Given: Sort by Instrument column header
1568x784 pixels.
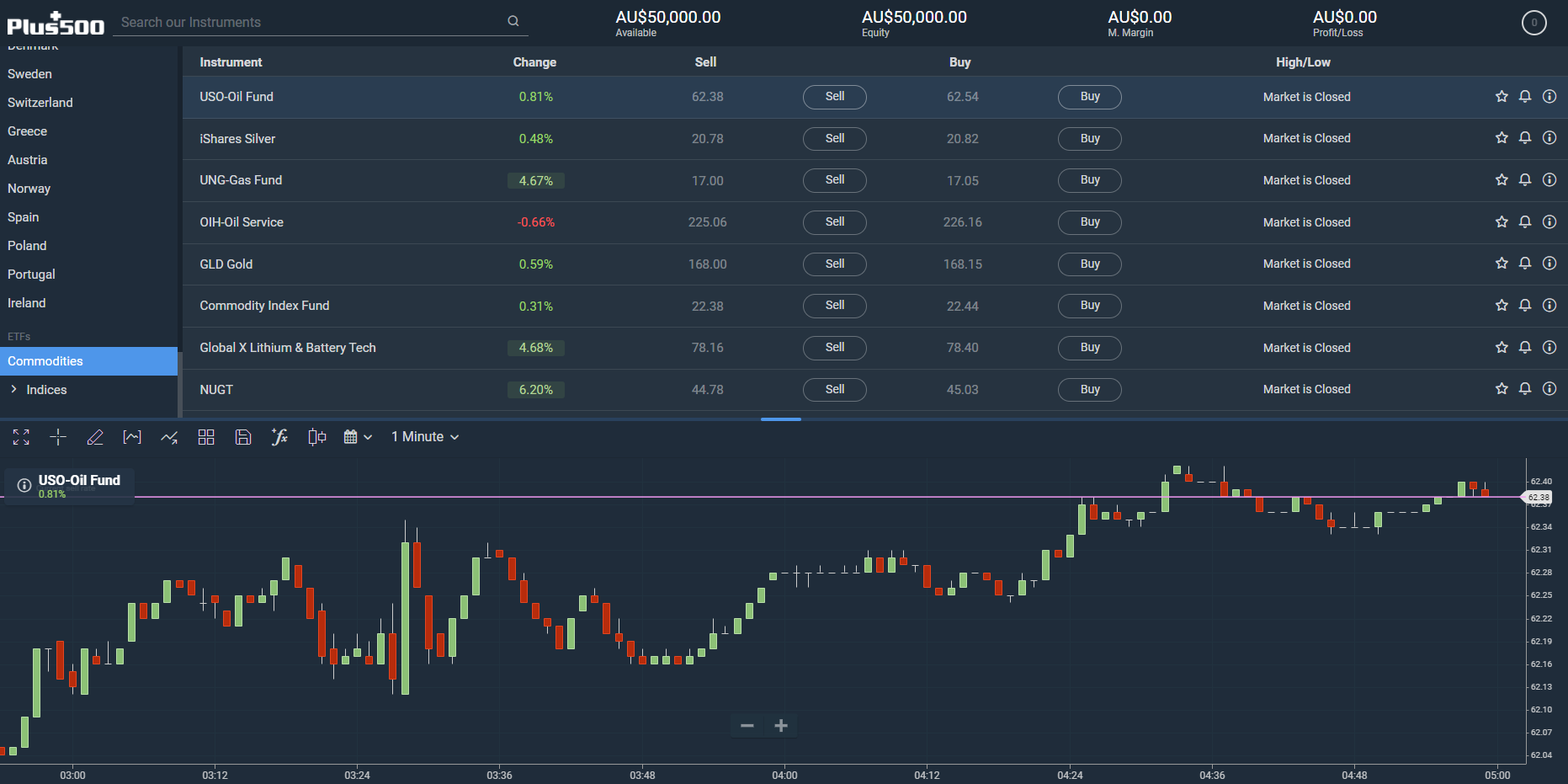Looking at the screenshot, I should [x=231, y=62].
